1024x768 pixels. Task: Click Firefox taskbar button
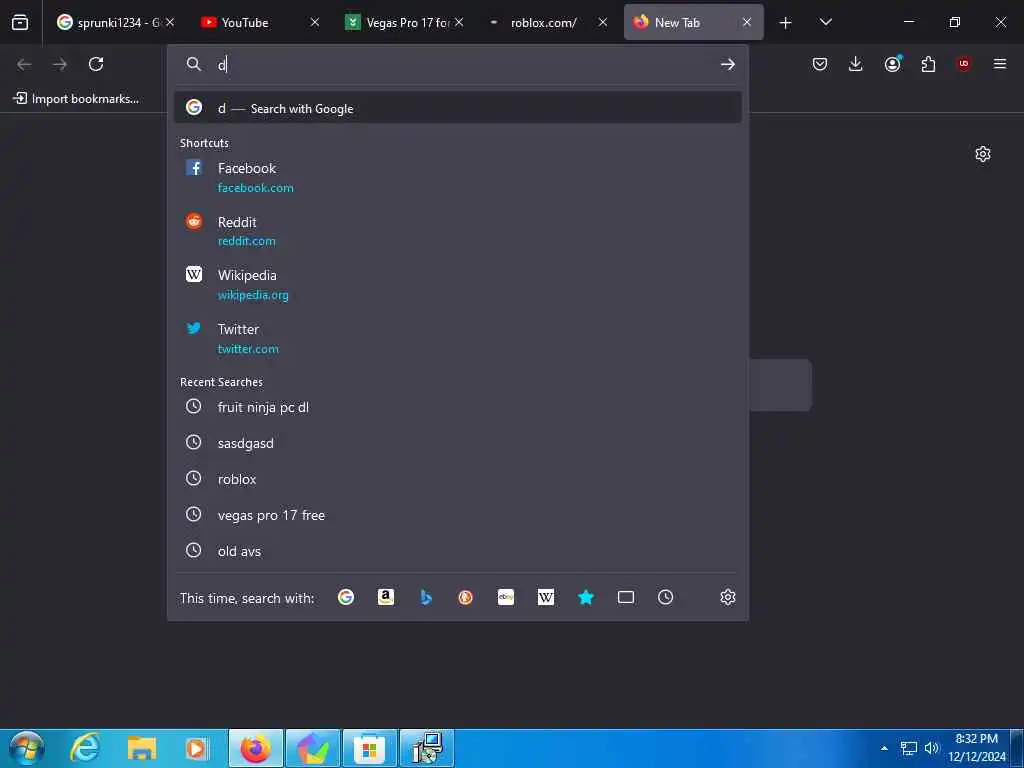(256, 748)
